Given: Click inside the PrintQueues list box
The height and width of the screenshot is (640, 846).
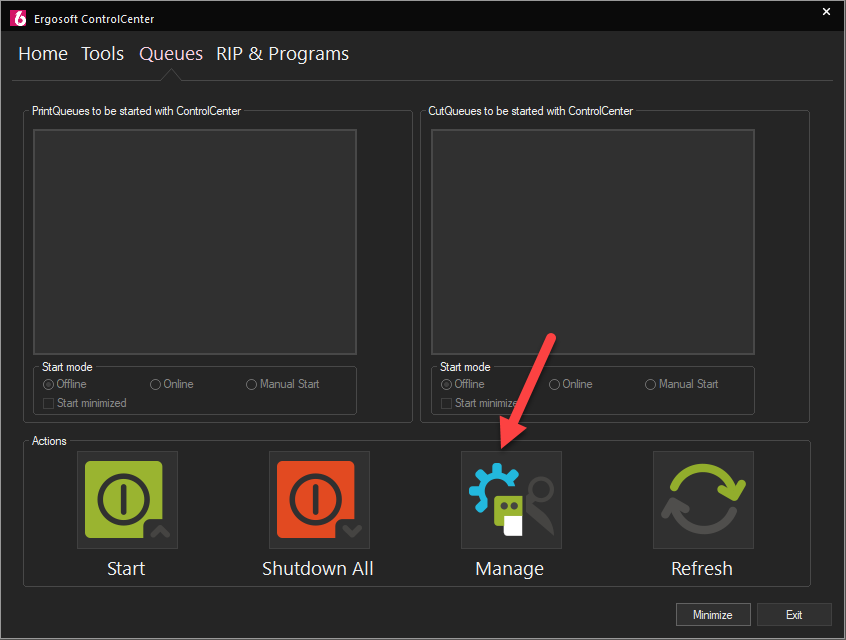Looking at the screenshot, I should tap(195, 242).
